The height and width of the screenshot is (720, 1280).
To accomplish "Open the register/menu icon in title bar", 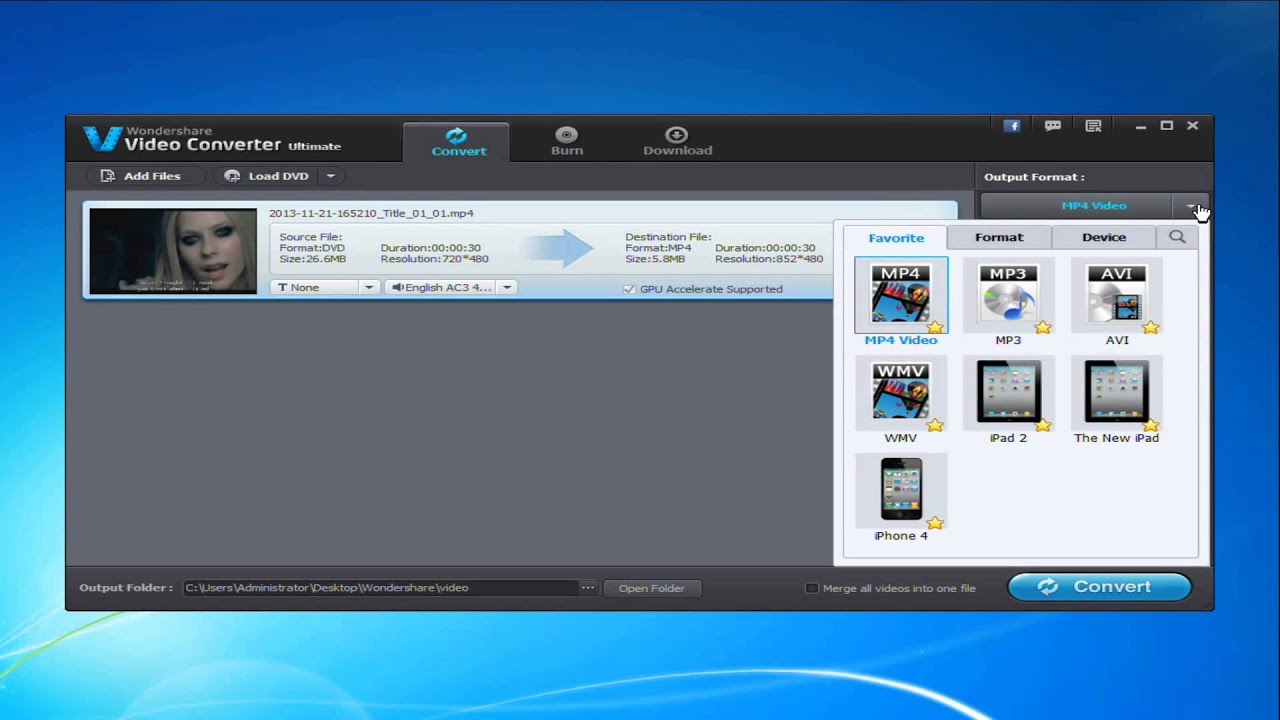I will 1093,126.
